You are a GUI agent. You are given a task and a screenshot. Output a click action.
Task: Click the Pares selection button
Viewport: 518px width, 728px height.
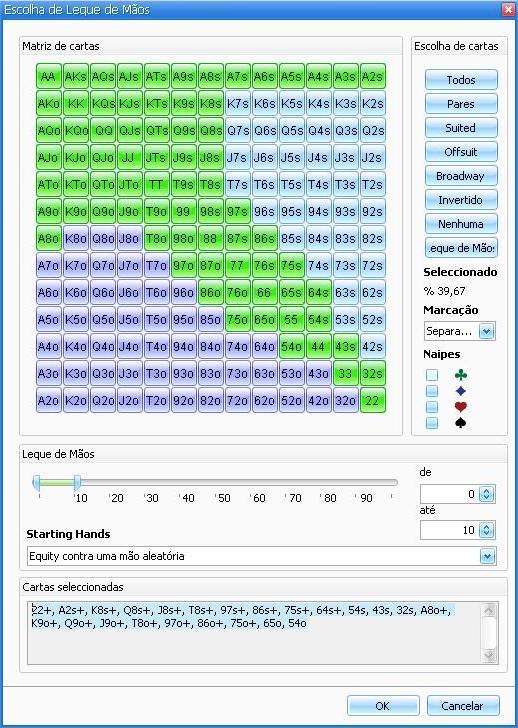click(x=461, y=104)
